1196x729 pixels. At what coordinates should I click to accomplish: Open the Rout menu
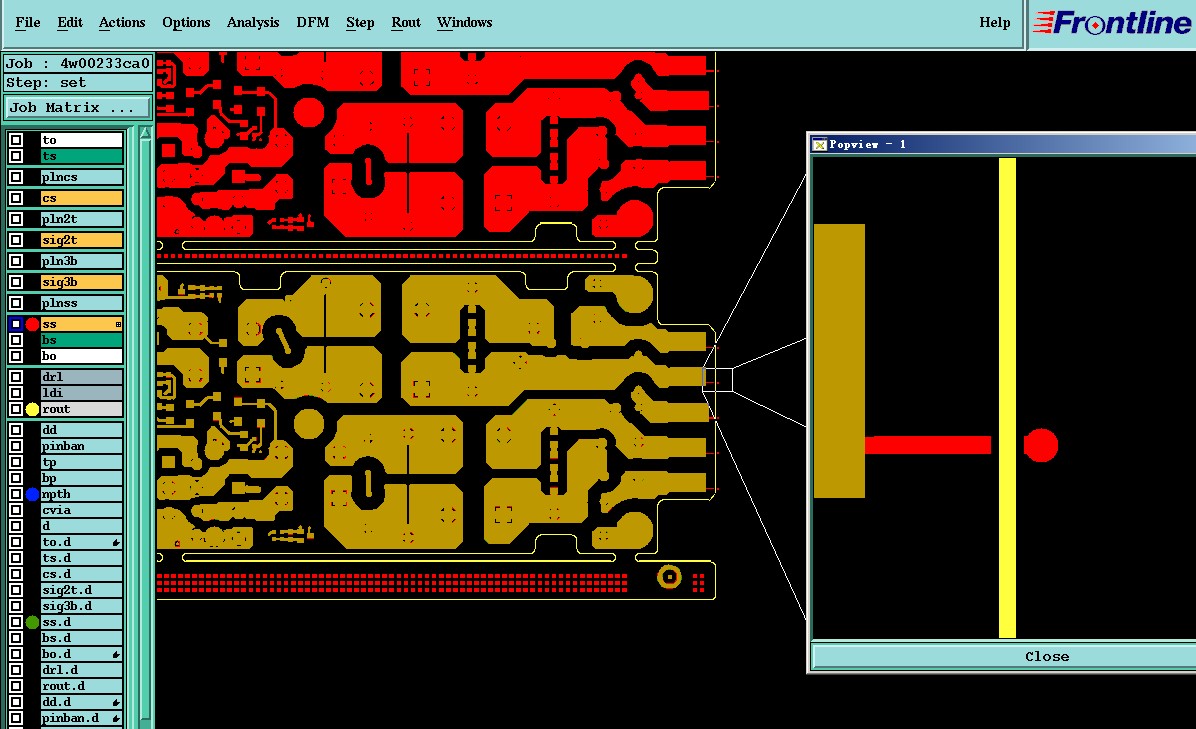point(406,23)
